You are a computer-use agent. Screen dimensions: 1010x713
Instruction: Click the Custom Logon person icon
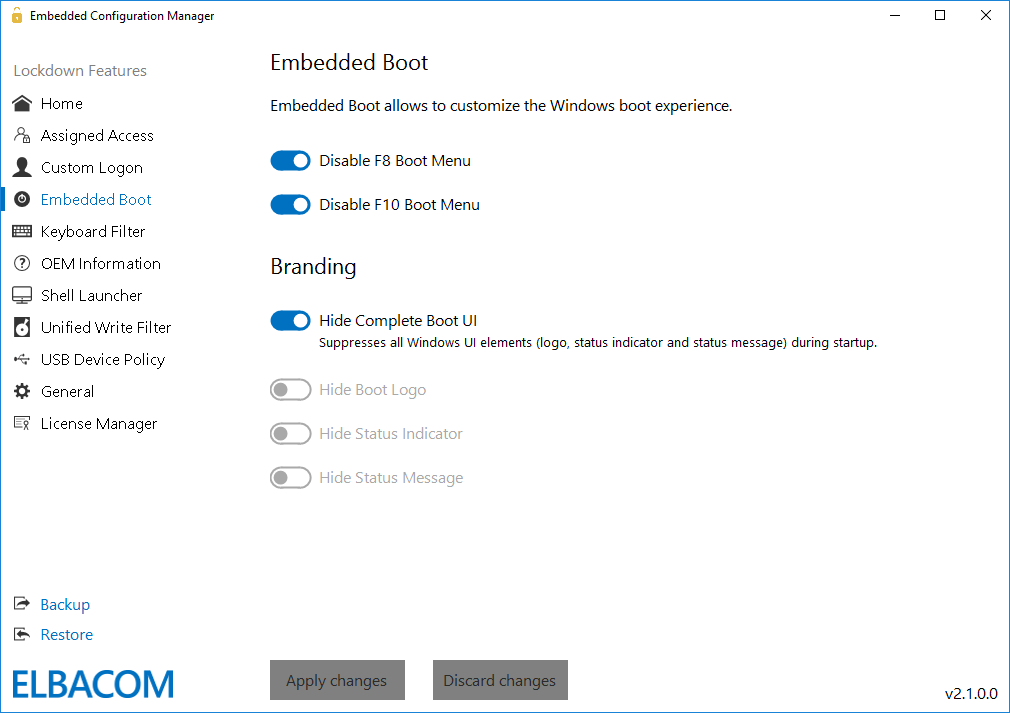[21, 167]
